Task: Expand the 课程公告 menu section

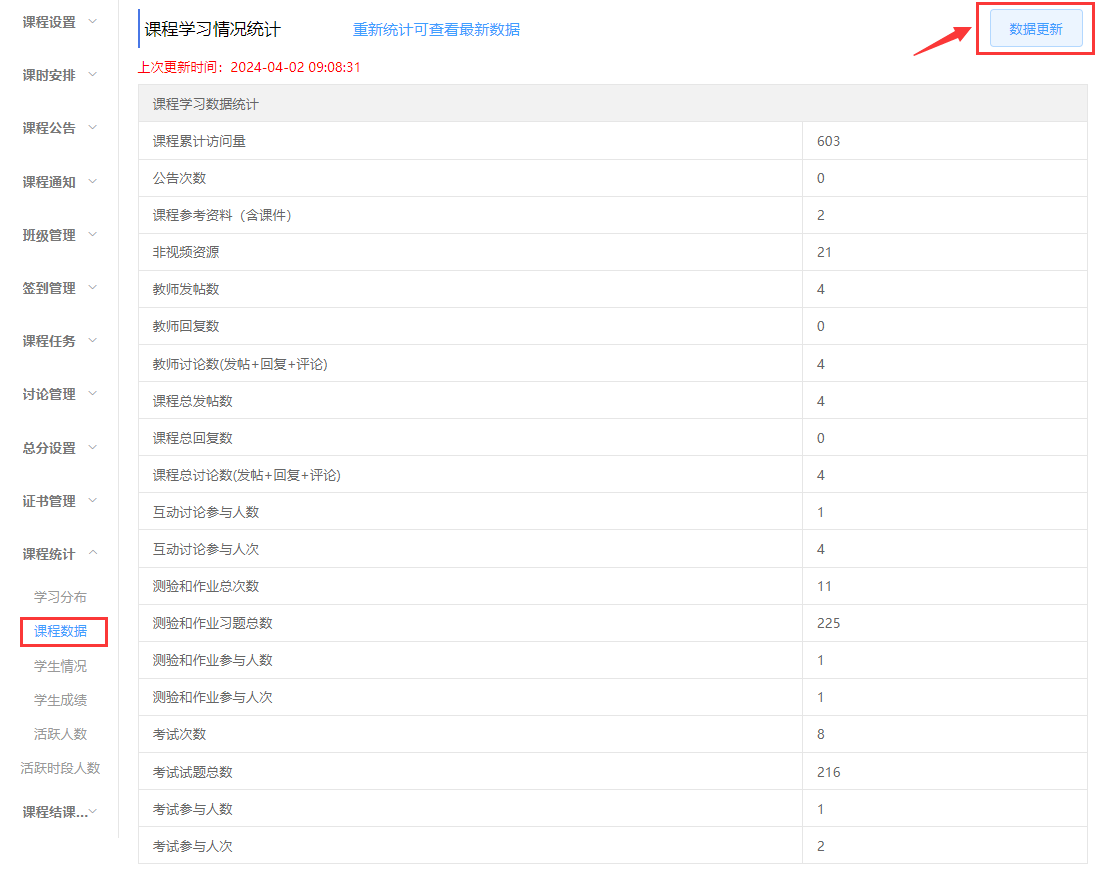Action: (x=60, y=128)
